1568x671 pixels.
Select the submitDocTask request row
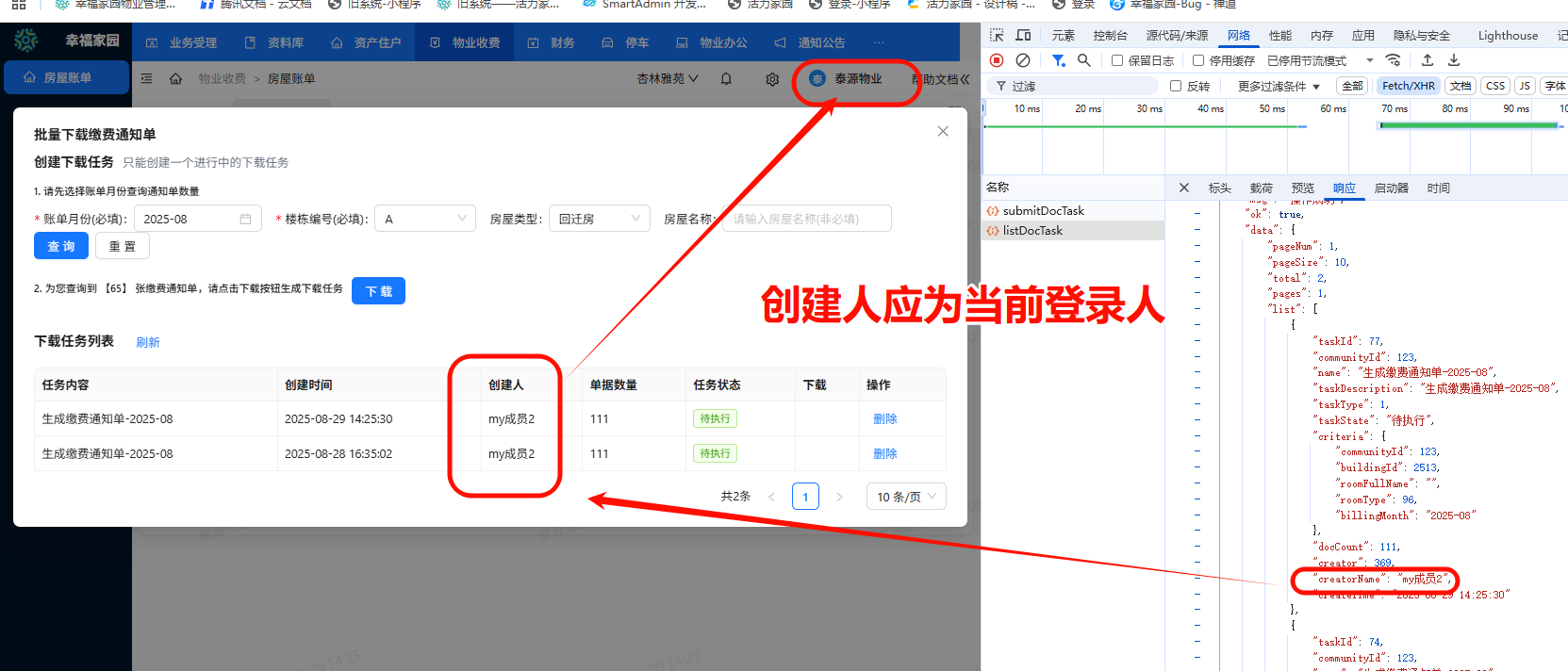(1073, 210)
